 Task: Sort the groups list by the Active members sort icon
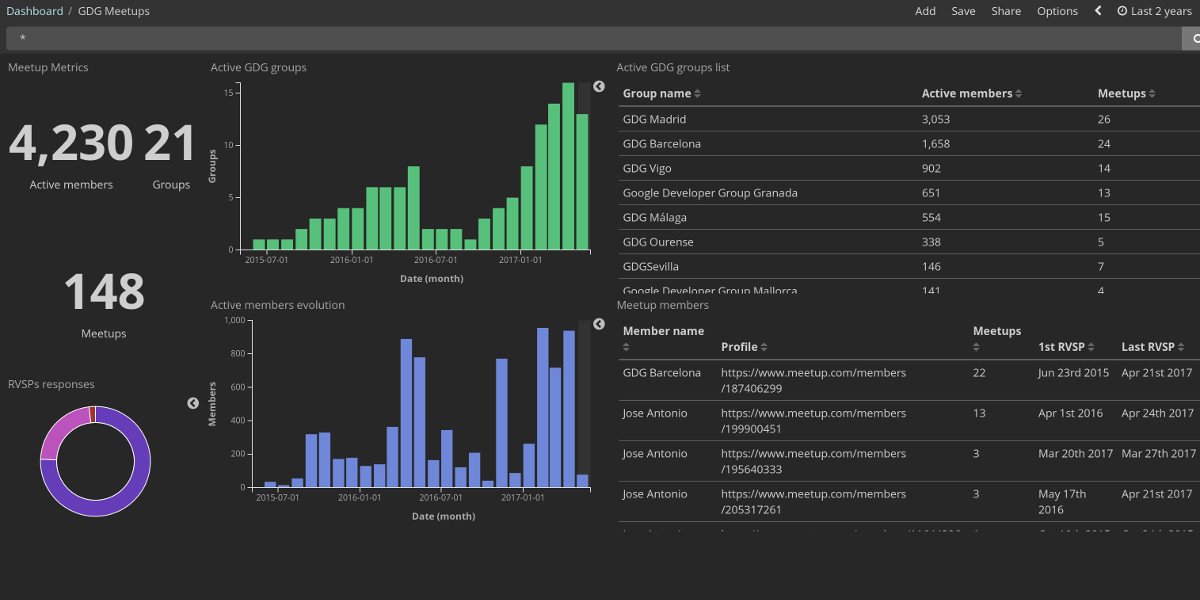coord(1018,94)
